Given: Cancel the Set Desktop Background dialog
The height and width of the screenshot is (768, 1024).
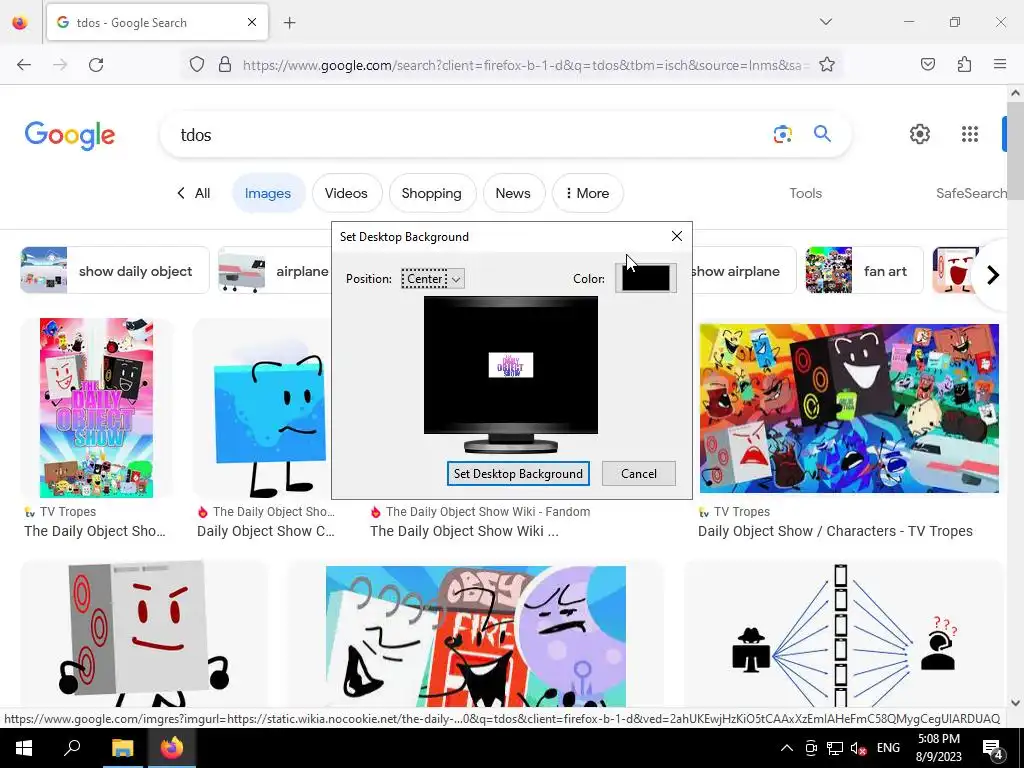Looking at the screenshot, I should [x=639, y=473].
